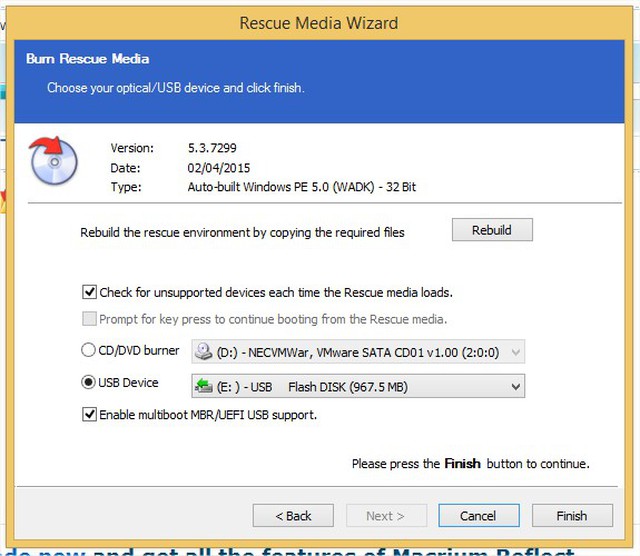Toggle Enable multiboot MBR/UEFI USB support
This screenshot has width=640, height=556.
(x=89, y=414)
